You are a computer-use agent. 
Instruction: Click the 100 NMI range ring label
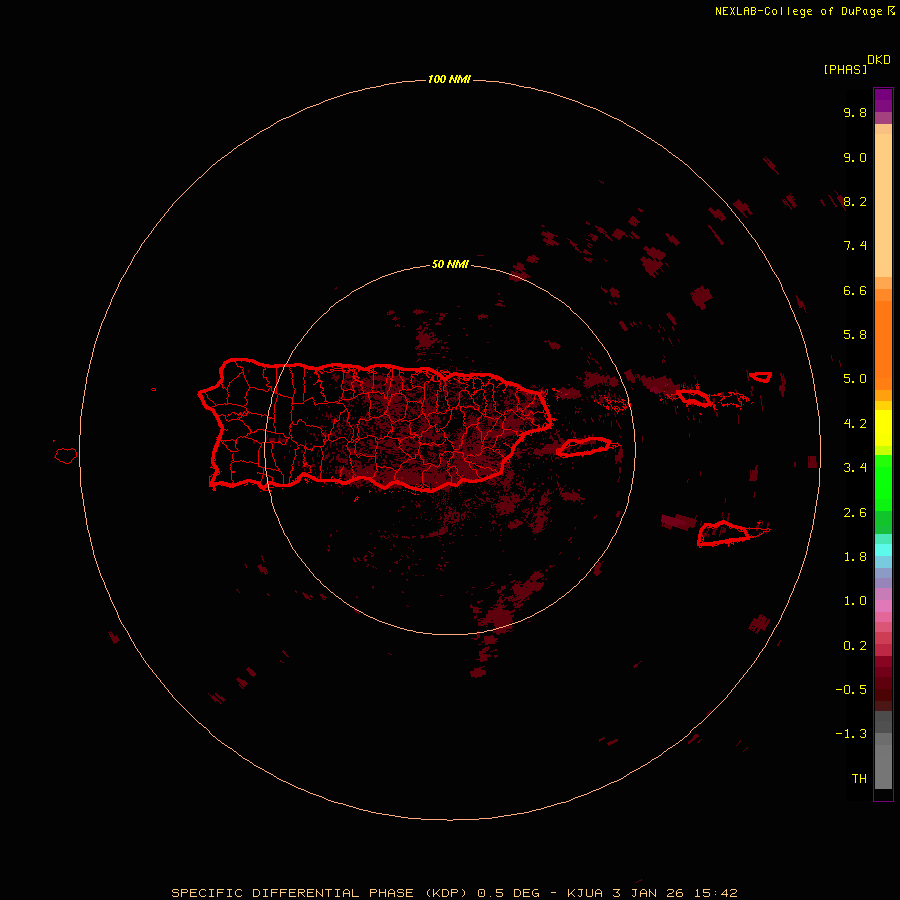(x=449, y=79)
